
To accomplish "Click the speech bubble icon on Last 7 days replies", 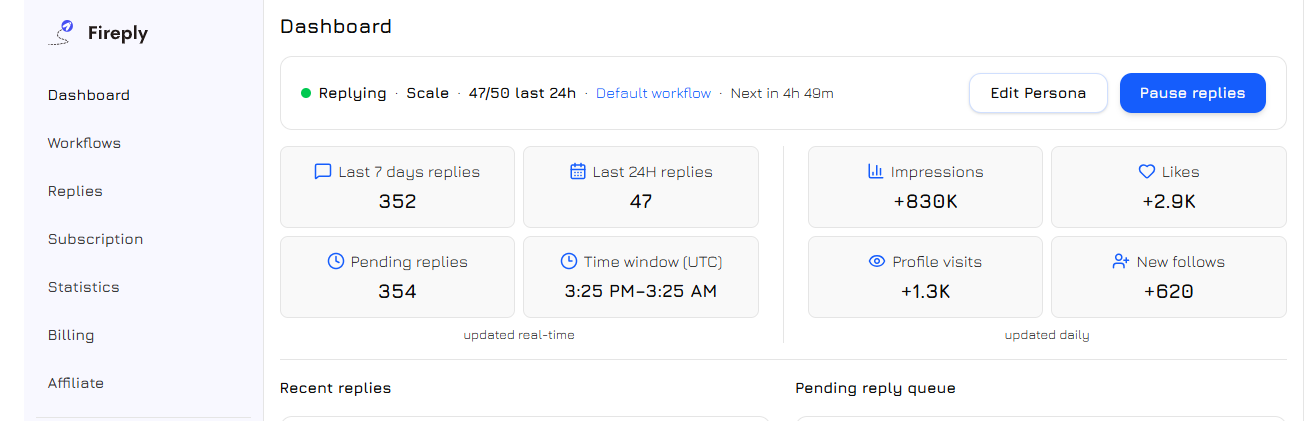I will (322, 172).
